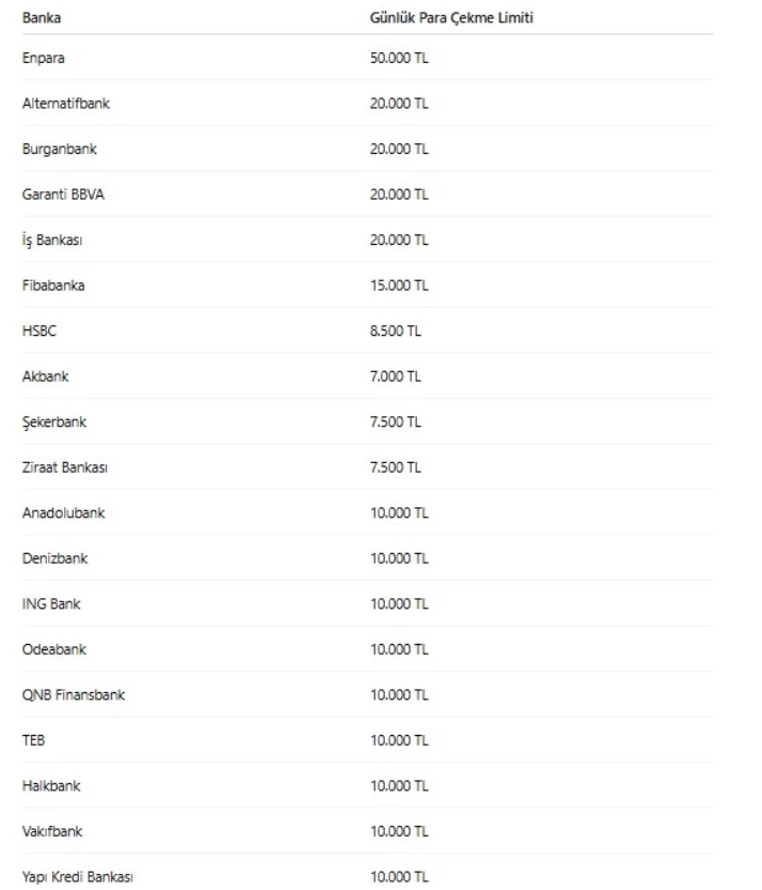Viewport: 762px width, 890px height.
Task: Select the Akbank bank name
Action: pyautogui.click(x=45, y=376)
